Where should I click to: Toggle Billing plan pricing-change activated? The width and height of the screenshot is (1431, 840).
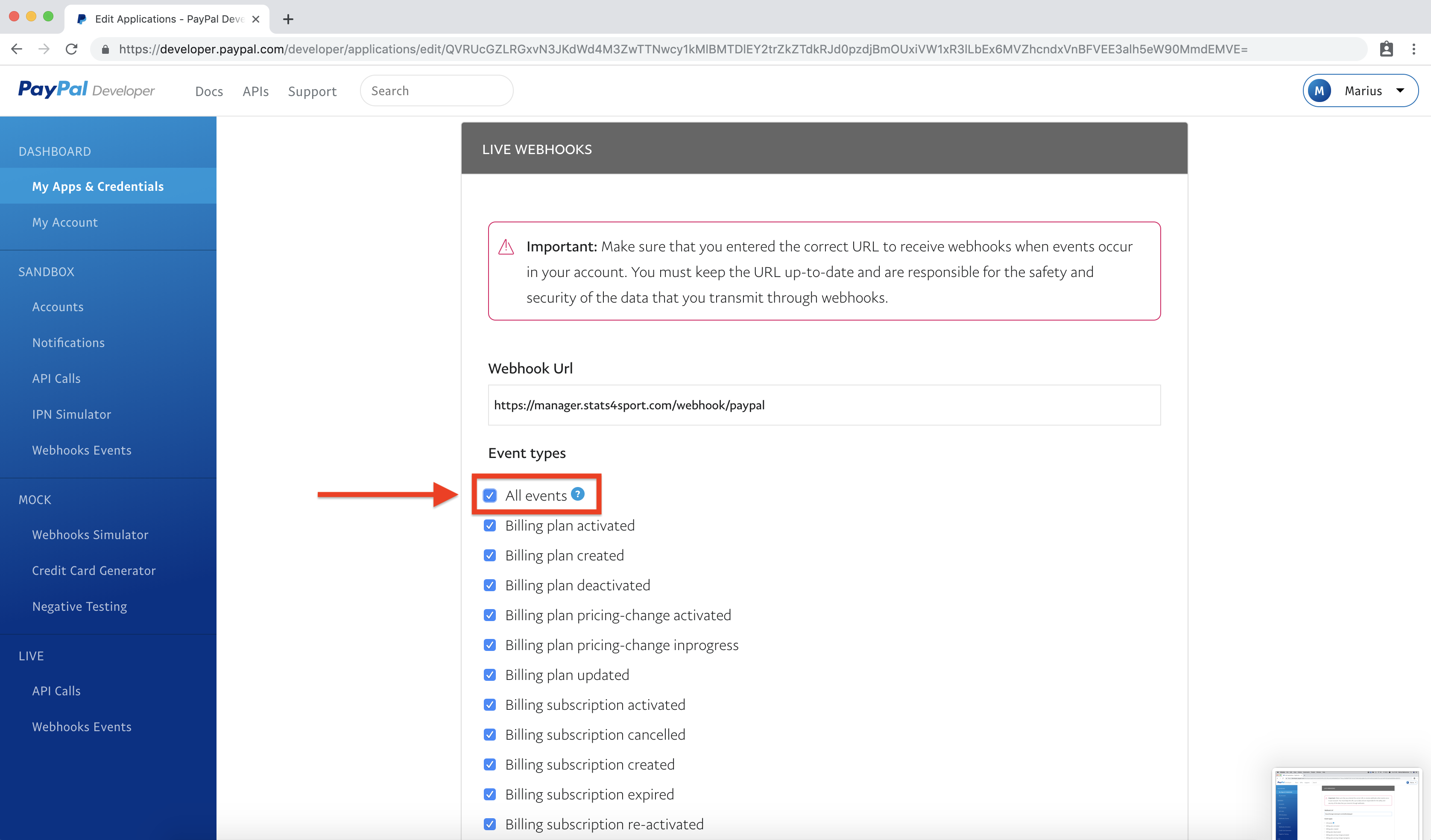coord(490,615)
